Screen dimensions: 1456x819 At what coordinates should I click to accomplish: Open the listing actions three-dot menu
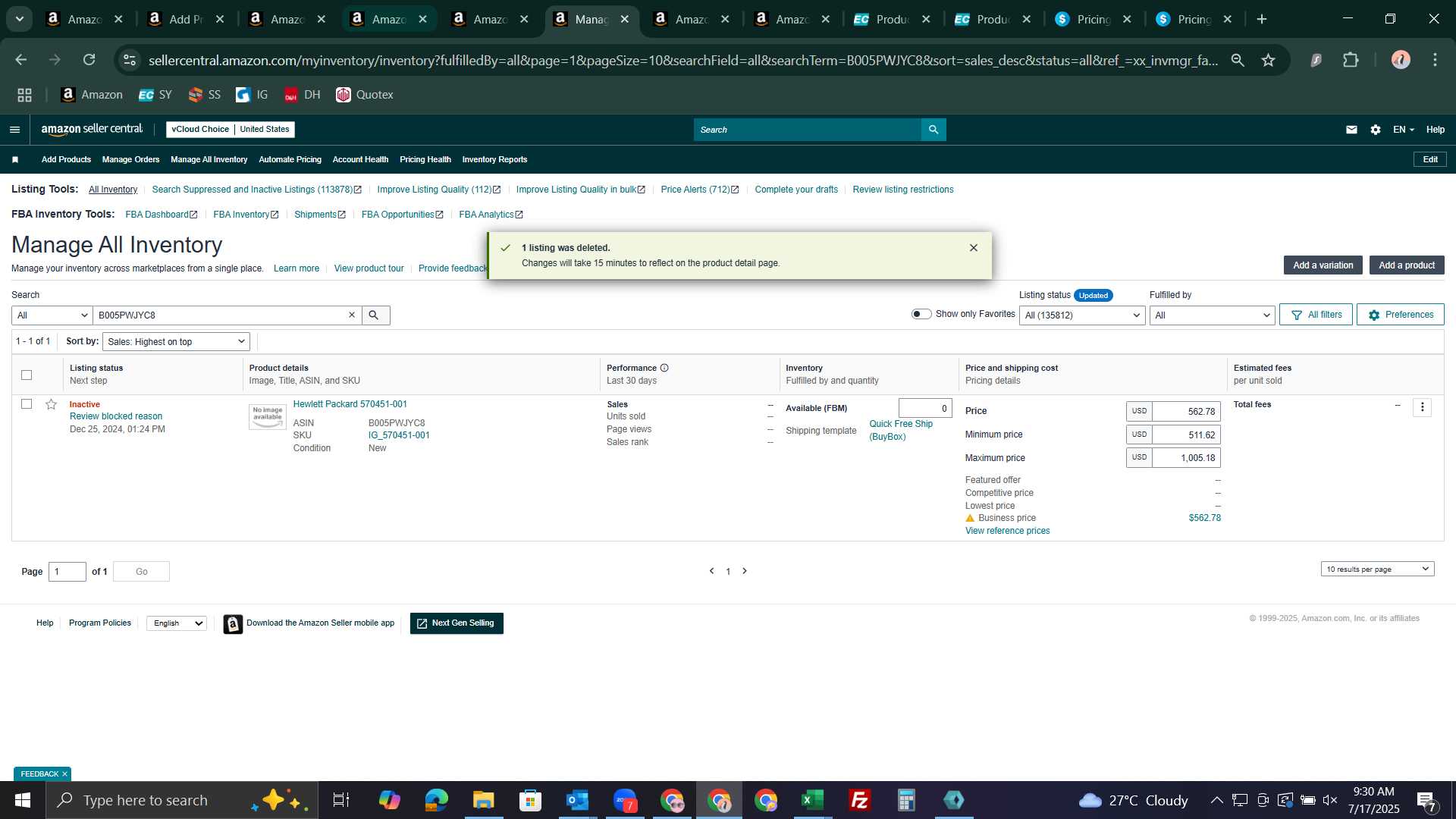pos(1422,408)
